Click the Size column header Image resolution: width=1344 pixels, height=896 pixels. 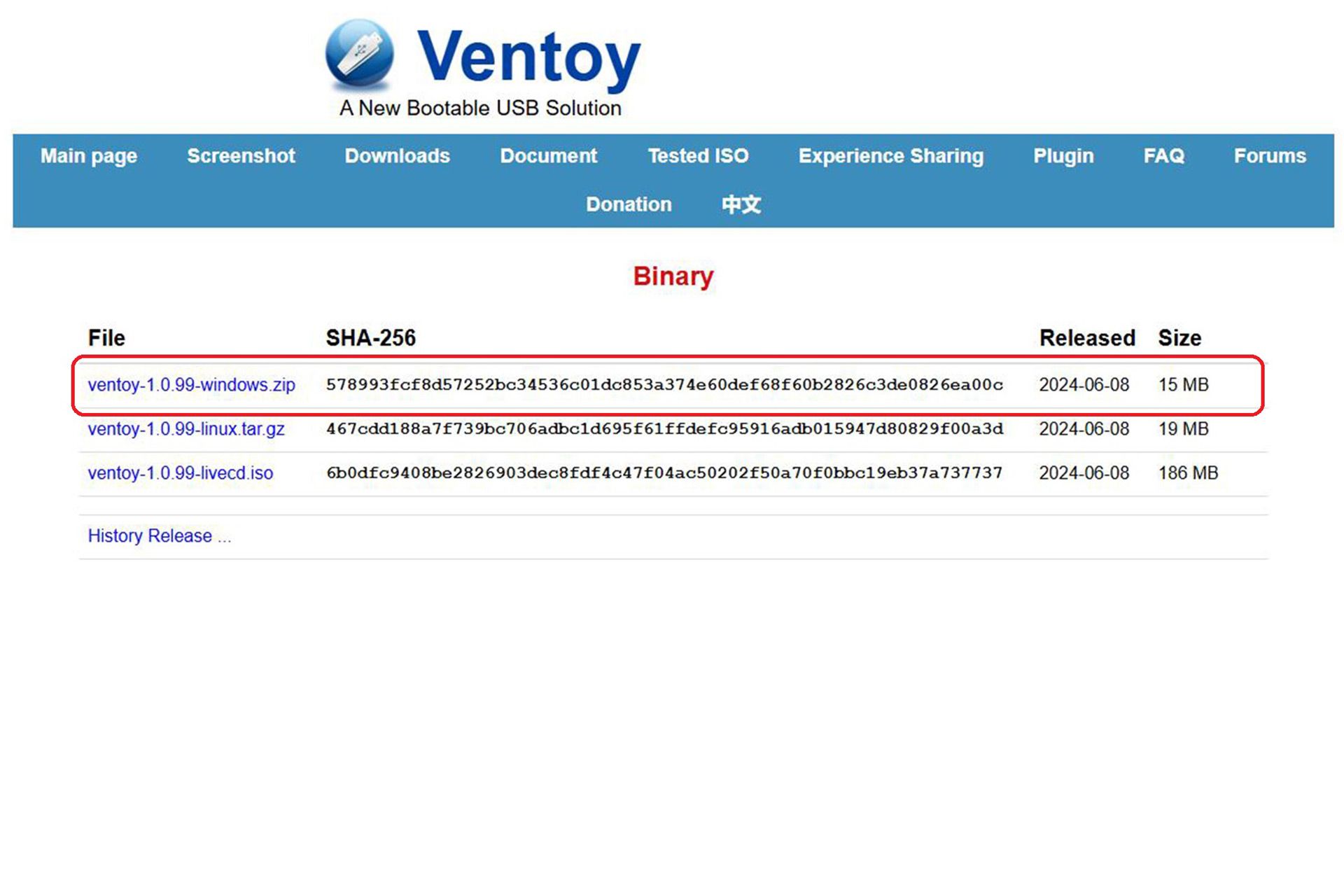pyautogui.click(x=1179, y=338)
